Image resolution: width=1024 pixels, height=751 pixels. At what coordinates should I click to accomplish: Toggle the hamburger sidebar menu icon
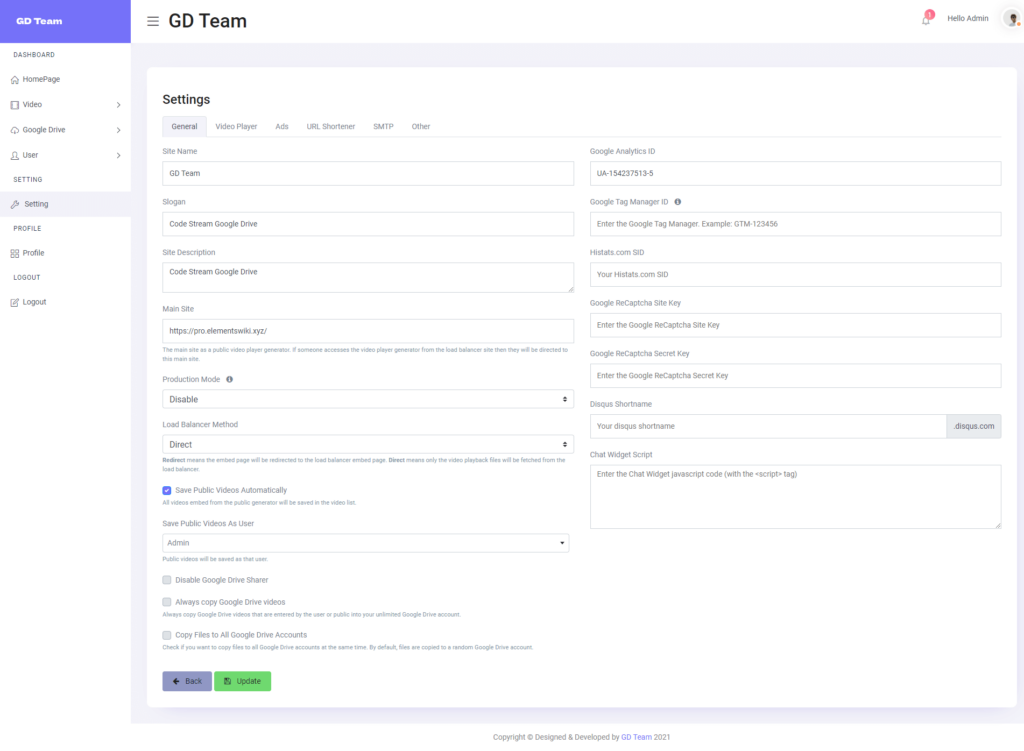pyautogui.click(x=153, y=21)
